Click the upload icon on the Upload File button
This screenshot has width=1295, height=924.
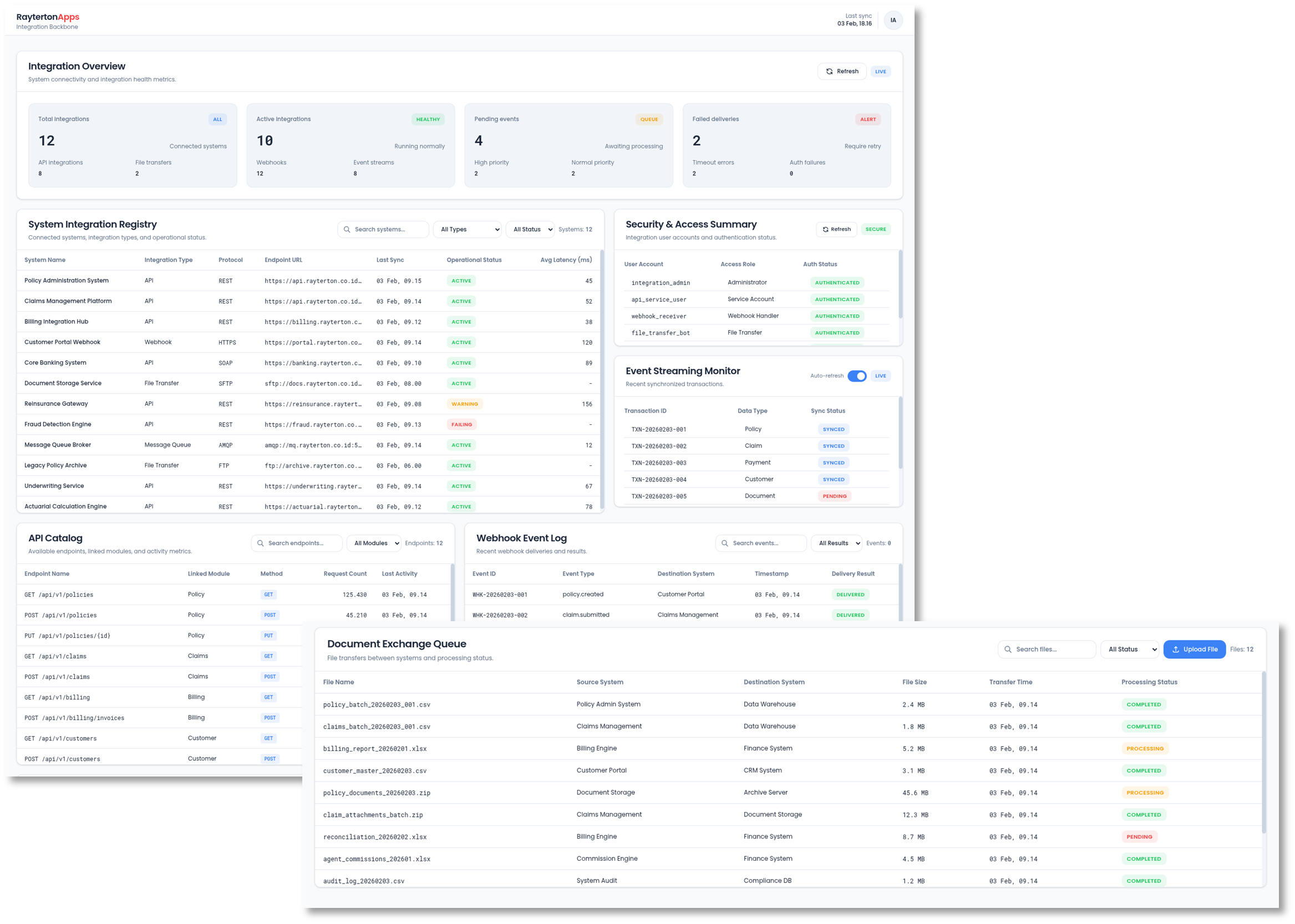[x=1176, y=649]
